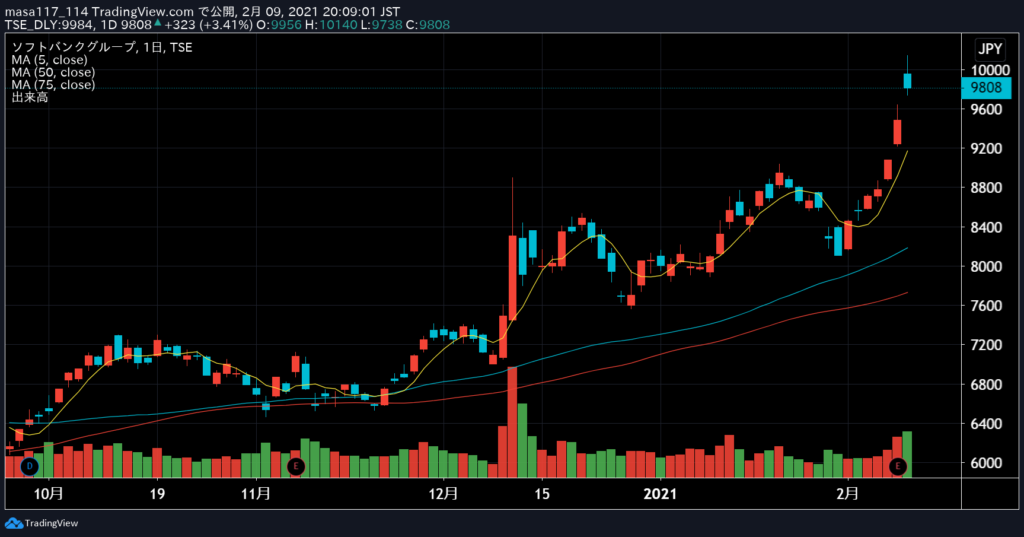This screenshot has height=537, width=1024.
Task: Click the 6000 price axis label
Action: point(986,463)
